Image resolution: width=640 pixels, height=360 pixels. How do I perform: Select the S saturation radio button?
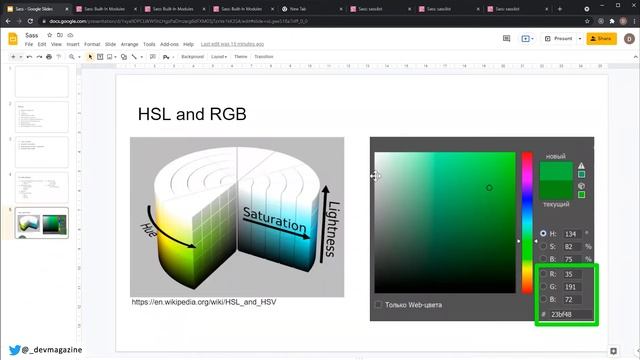[x=543, y=246]
